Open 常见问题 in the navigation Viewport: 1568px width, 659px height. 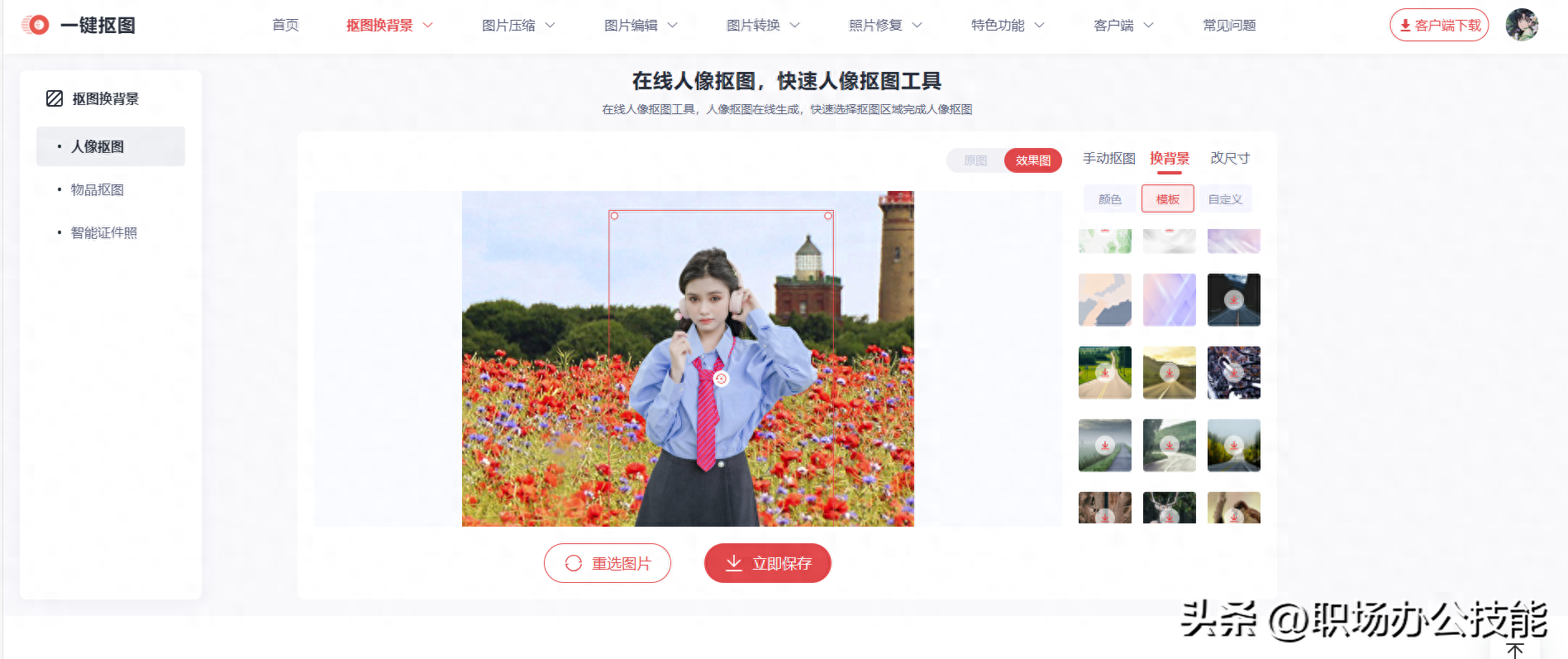(1229, 26)
